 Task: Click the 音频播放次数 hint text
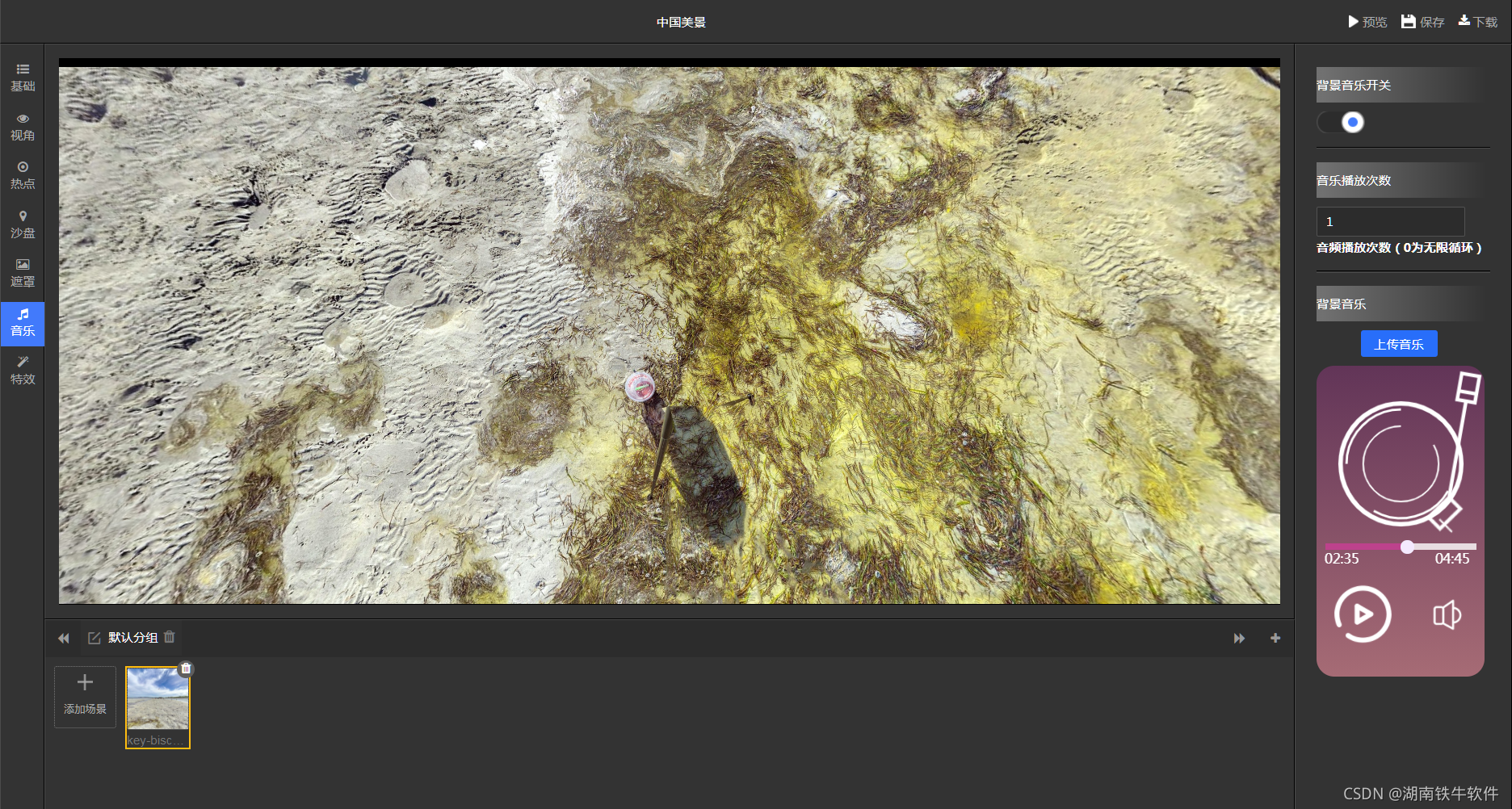coord(1399,248)
